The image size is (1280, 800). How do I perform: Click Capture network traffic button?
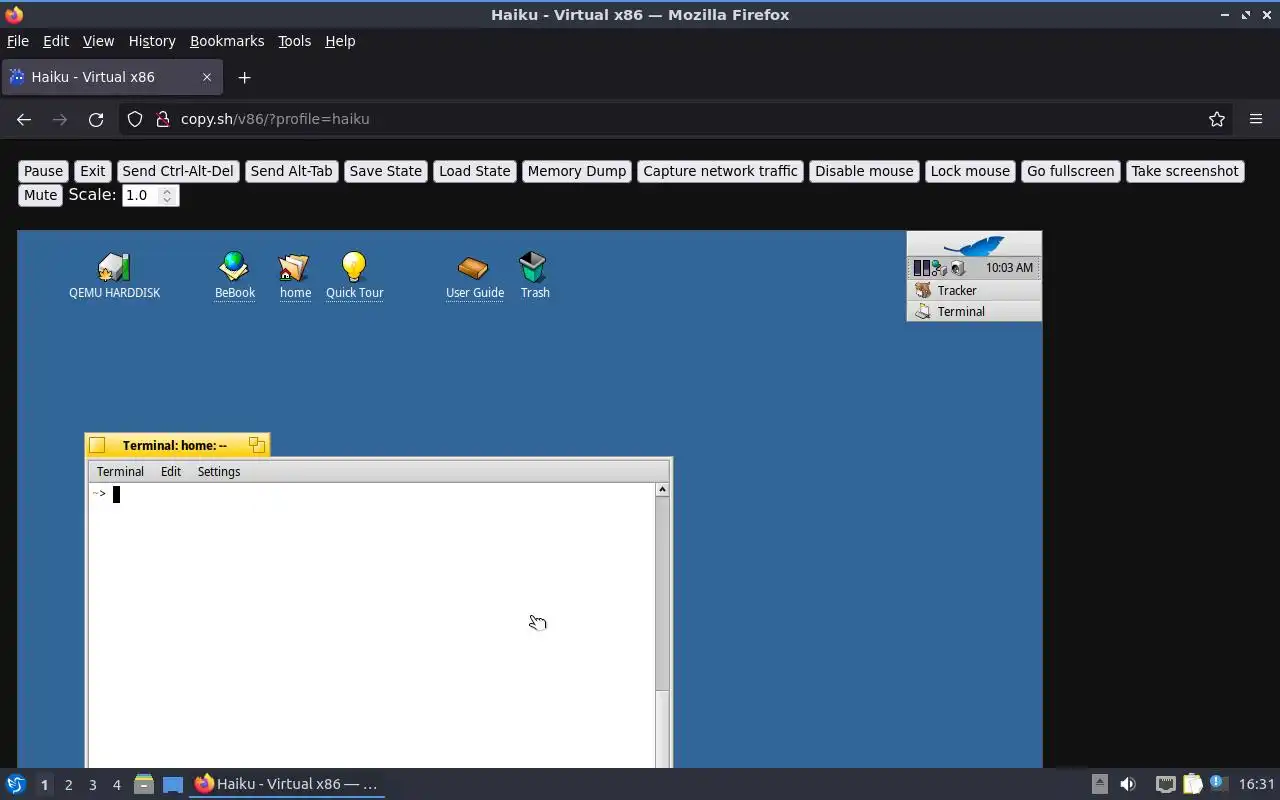720,171
